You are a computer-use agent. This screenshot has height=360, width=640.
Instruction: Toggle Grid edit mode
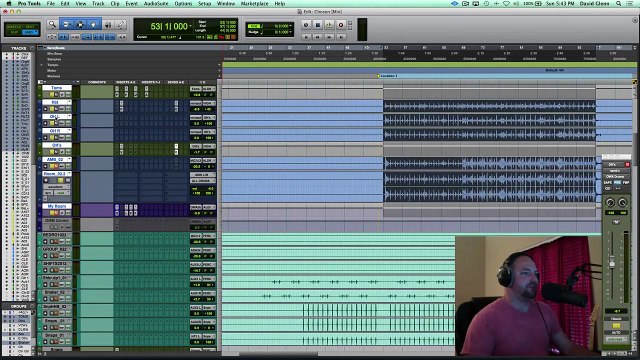point(31,32)
